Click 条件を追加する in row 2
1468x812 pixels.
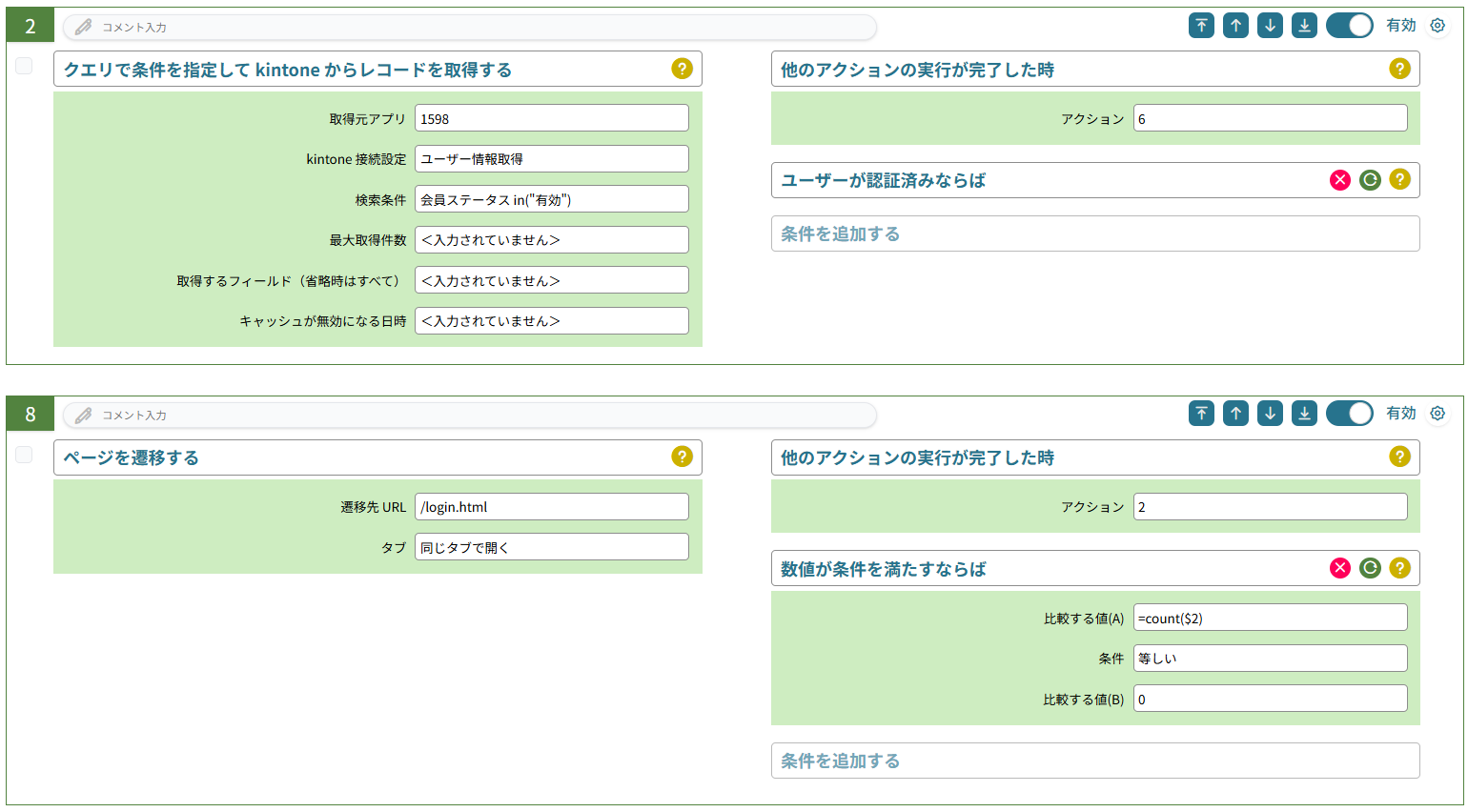[1095, 233]
